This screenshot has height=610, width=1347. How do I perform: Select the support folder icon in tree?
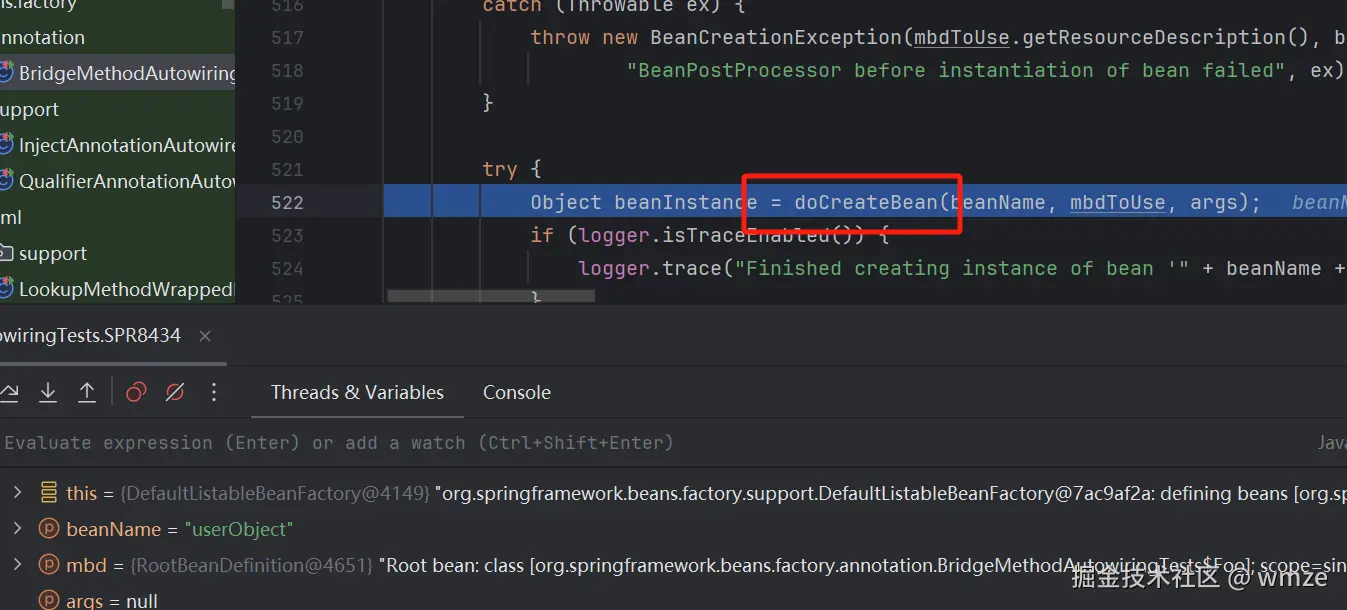click(5, 253)
